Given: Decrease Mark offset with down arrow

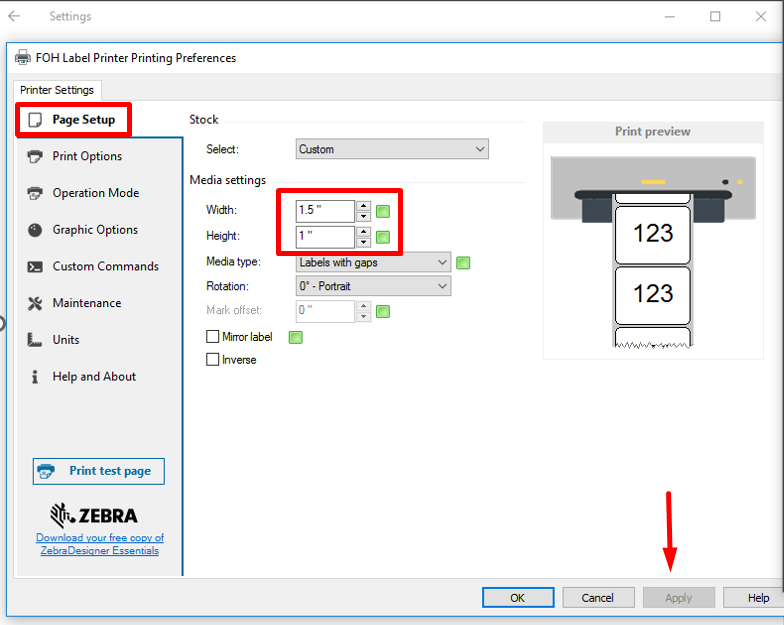Looking at the screenshot, I should [x=364, y=316].
